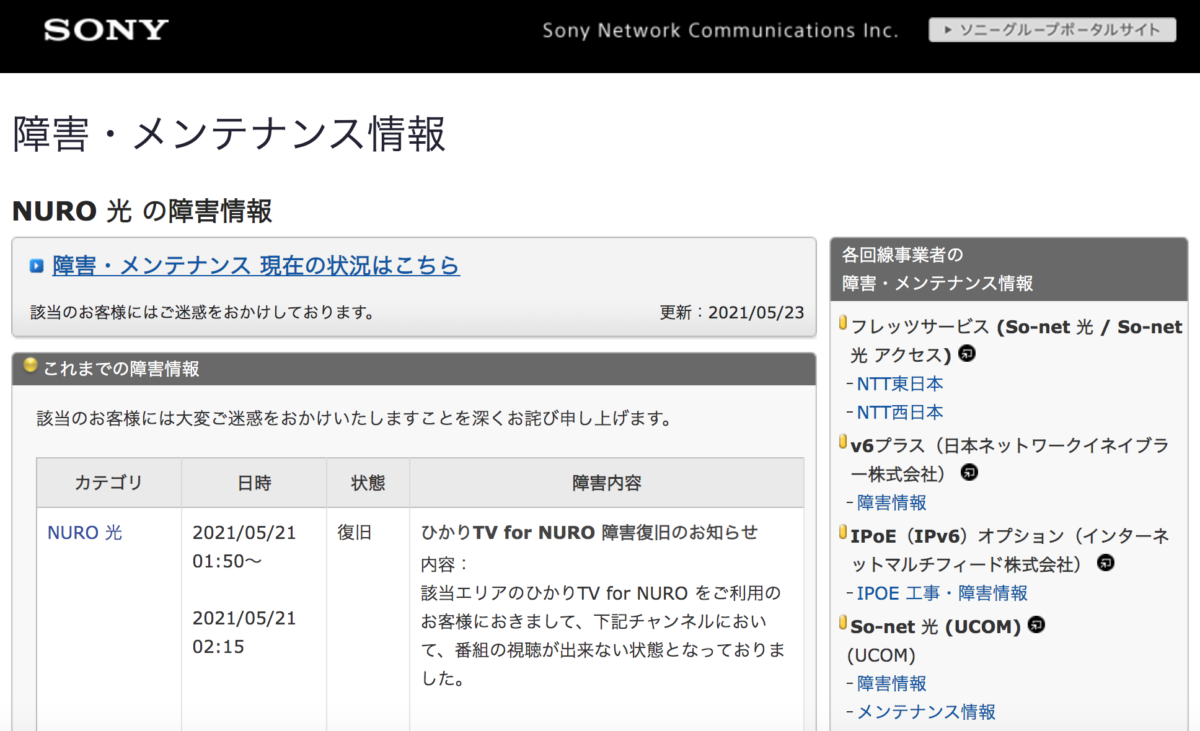Open 障害情報 link under v6プラス

(892, 502)
